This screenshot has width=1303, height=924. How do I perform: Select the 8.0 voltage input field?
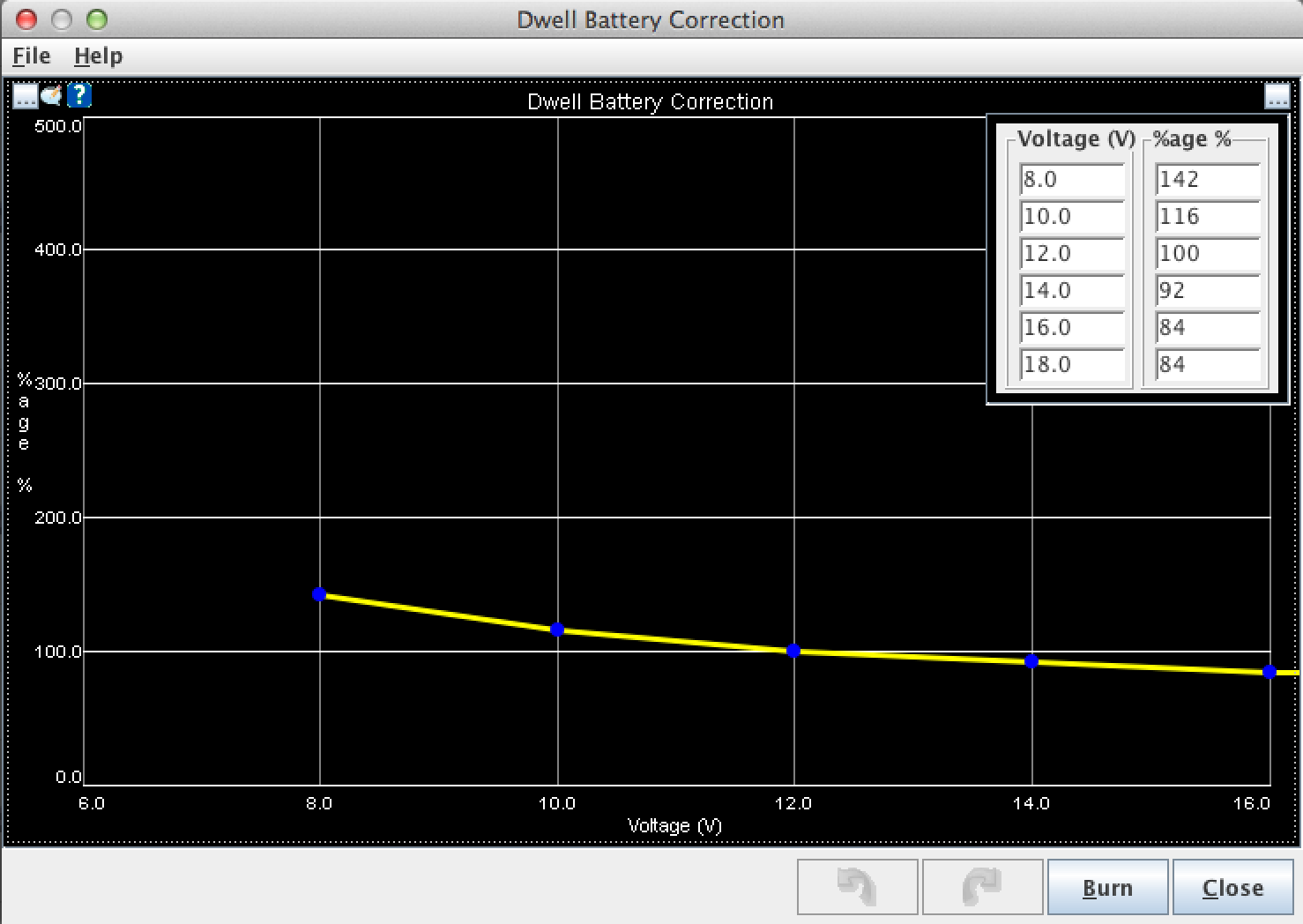[x=1072, y=180]
